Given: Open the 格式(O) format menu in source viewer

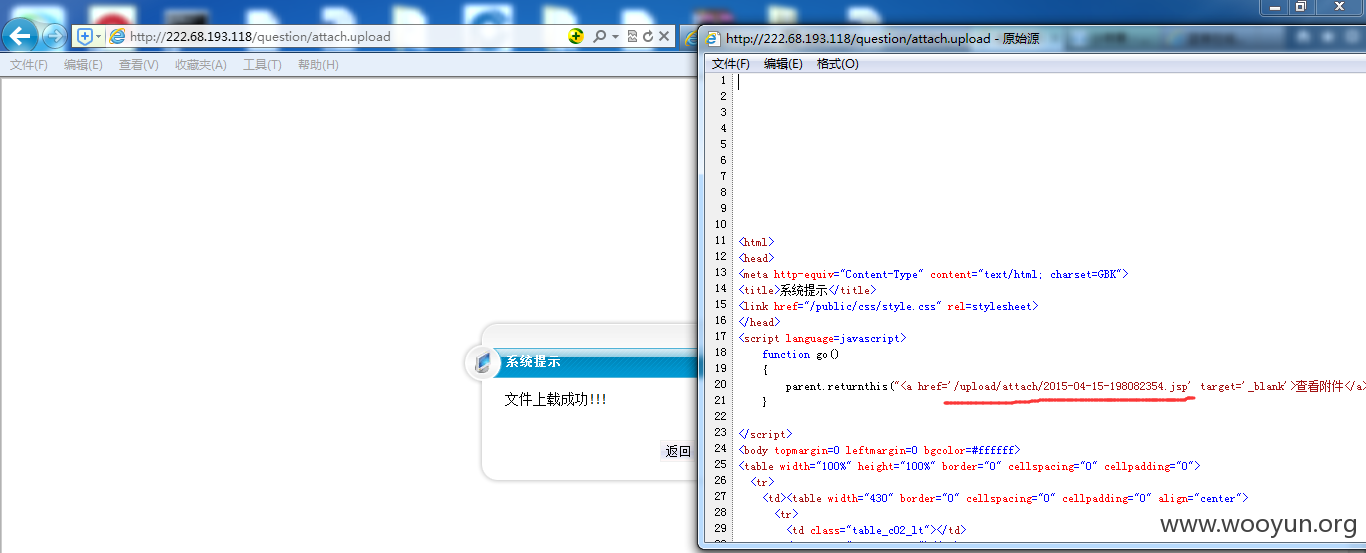Looking at the screenshot, I should point(837,63).
